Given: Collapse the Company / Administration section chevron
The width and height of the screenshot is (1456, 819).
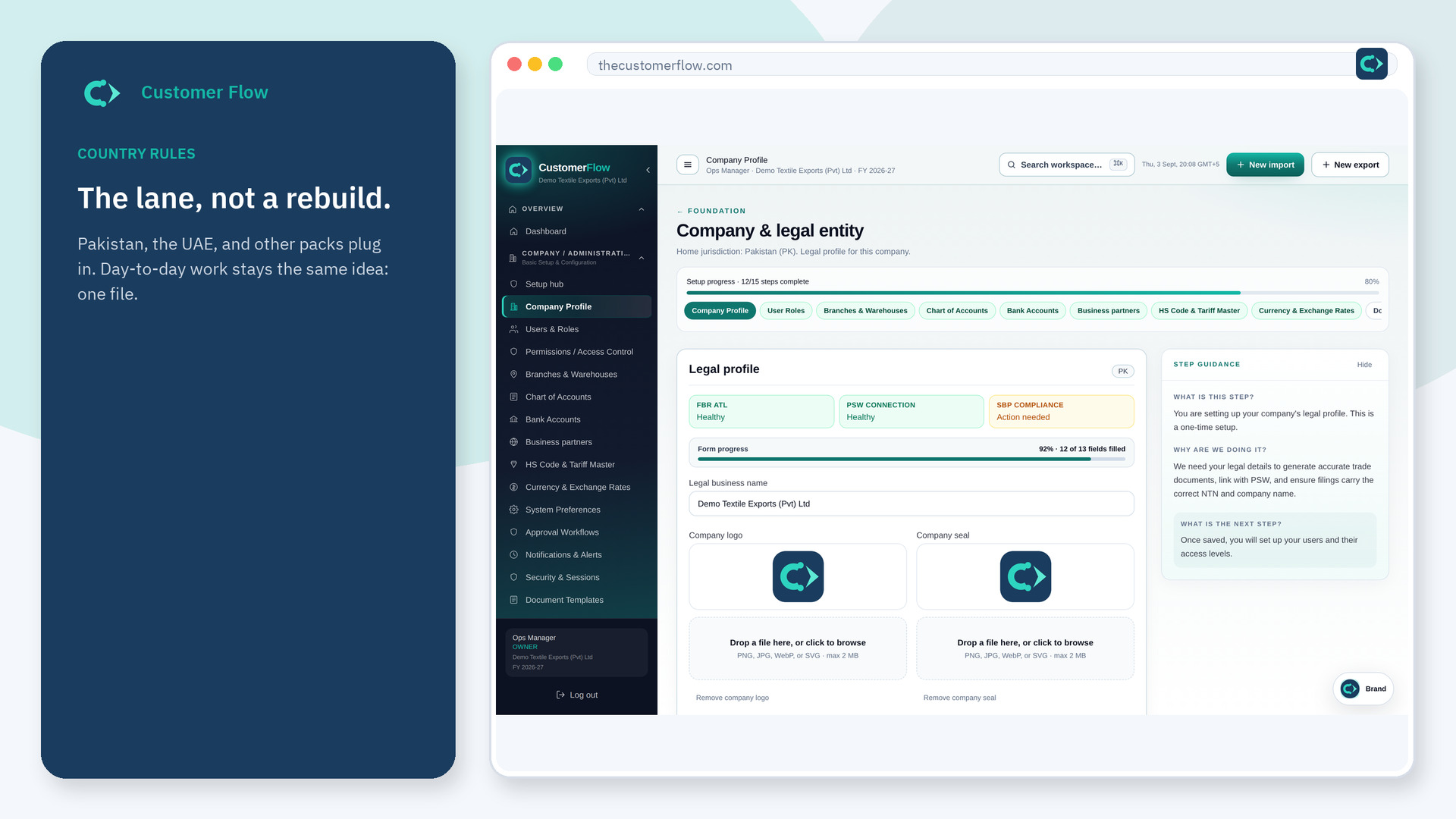Looking at the screenshot, I should click(642, 258).
